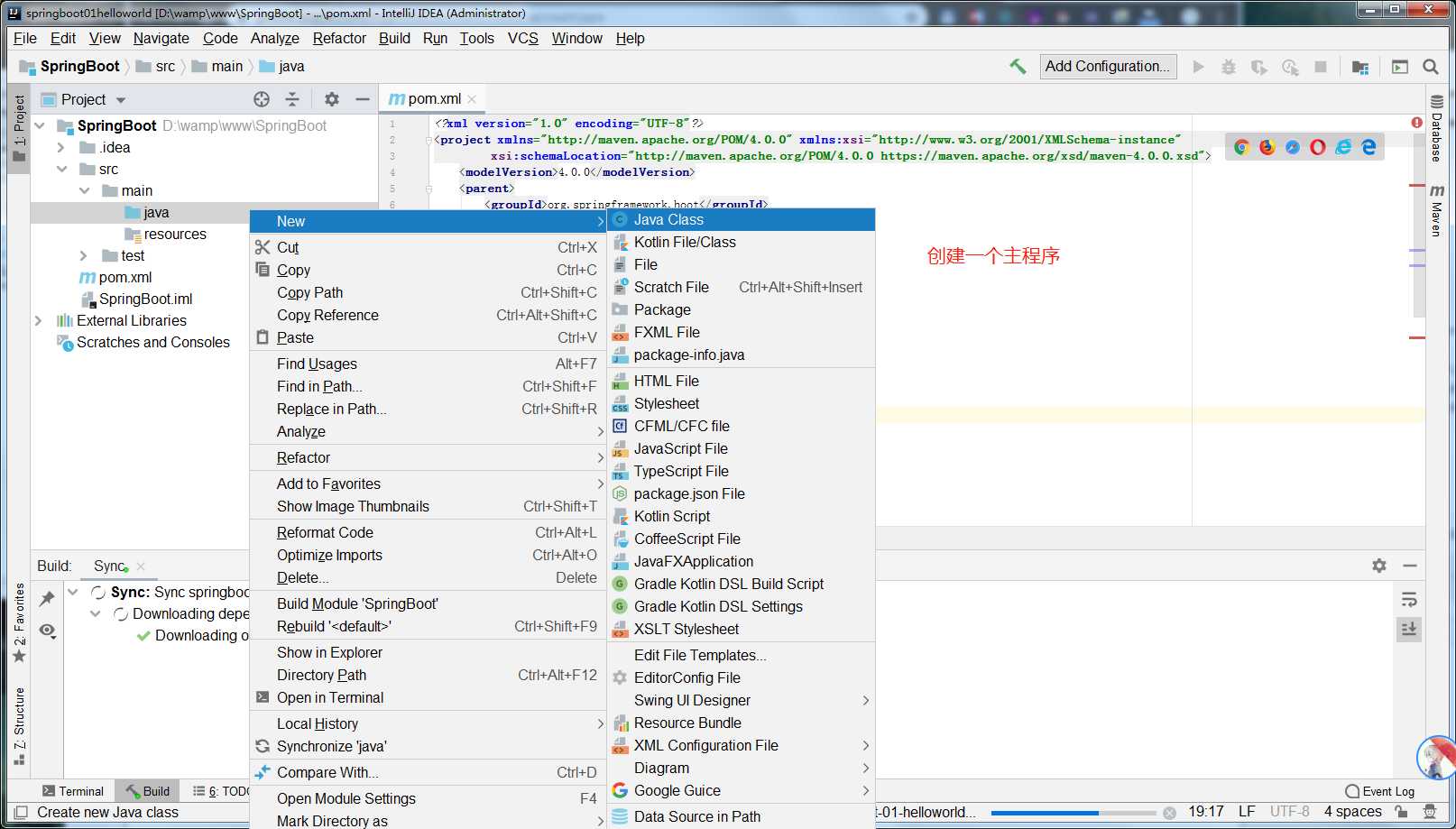Viewport: 1456px width, 829px height.
Task: Click soft-wrap icon in Build panel
Action: tap(1409, 600)
